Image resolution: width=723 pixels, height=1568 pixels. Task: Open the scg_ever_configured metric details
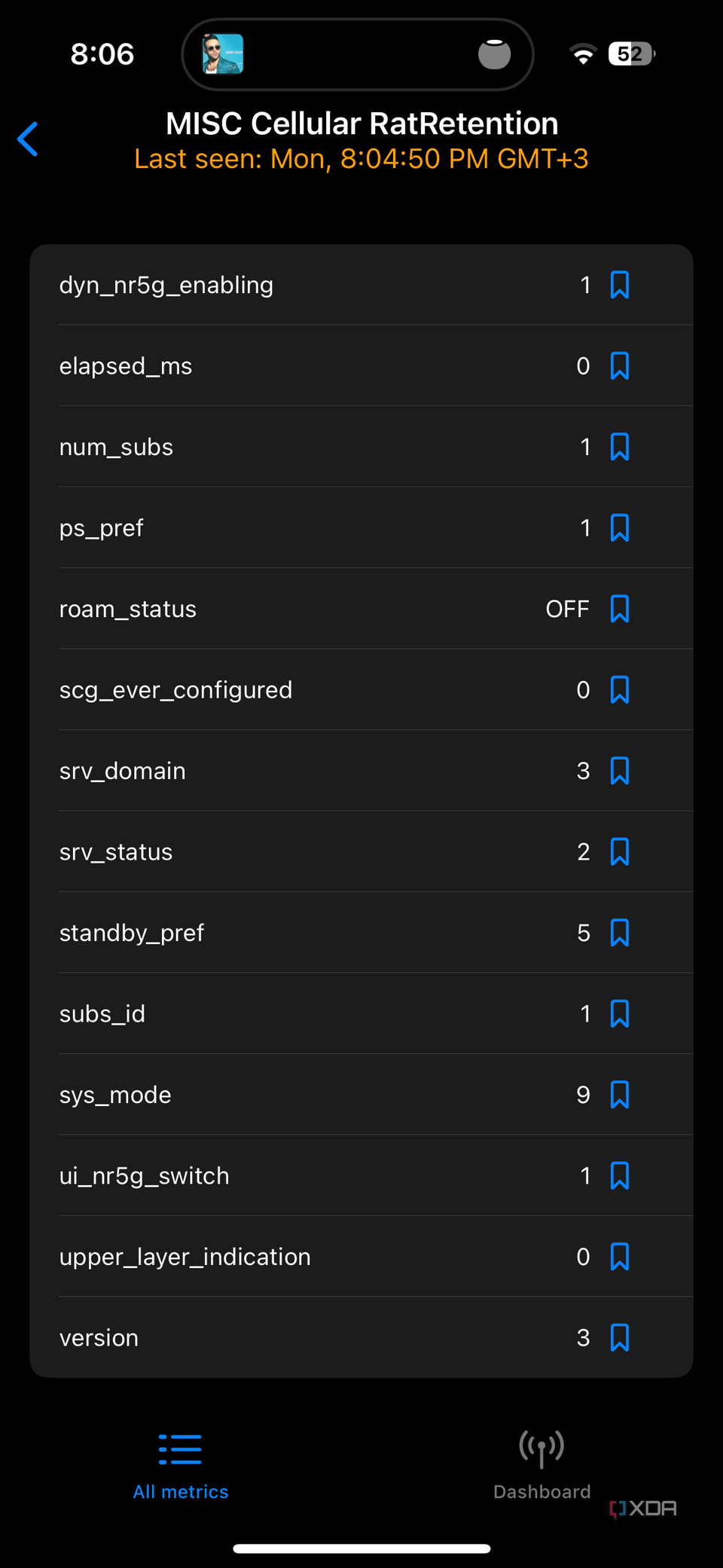click(301, 689)
